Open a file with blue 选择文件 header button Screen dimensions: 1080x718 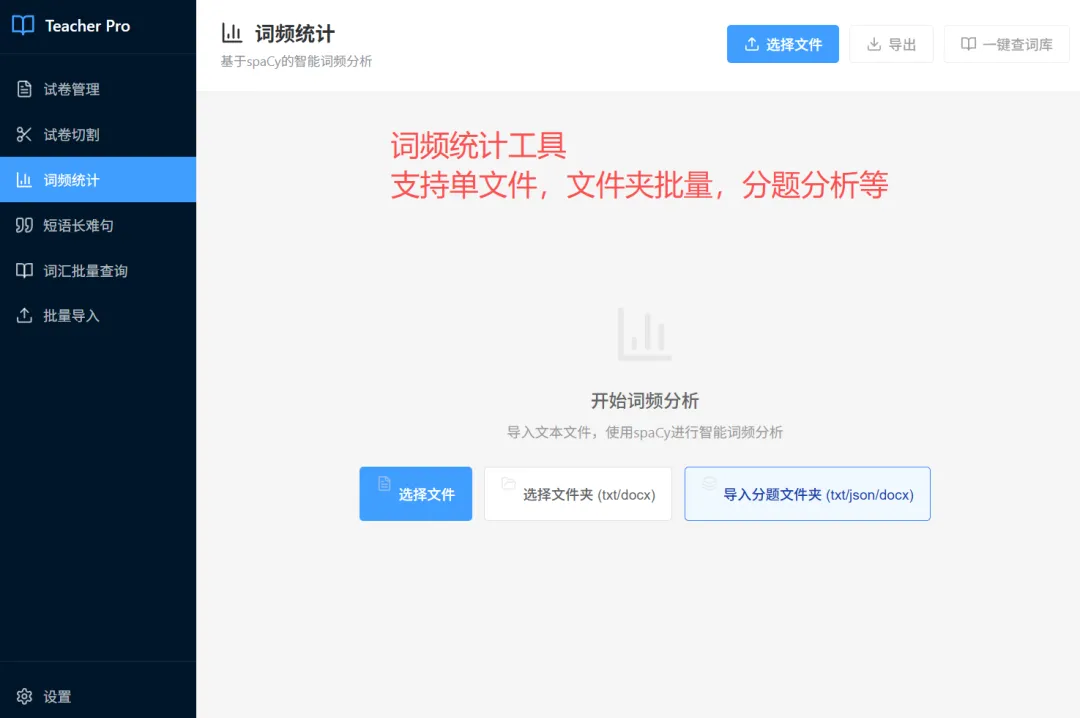point(783,44)
